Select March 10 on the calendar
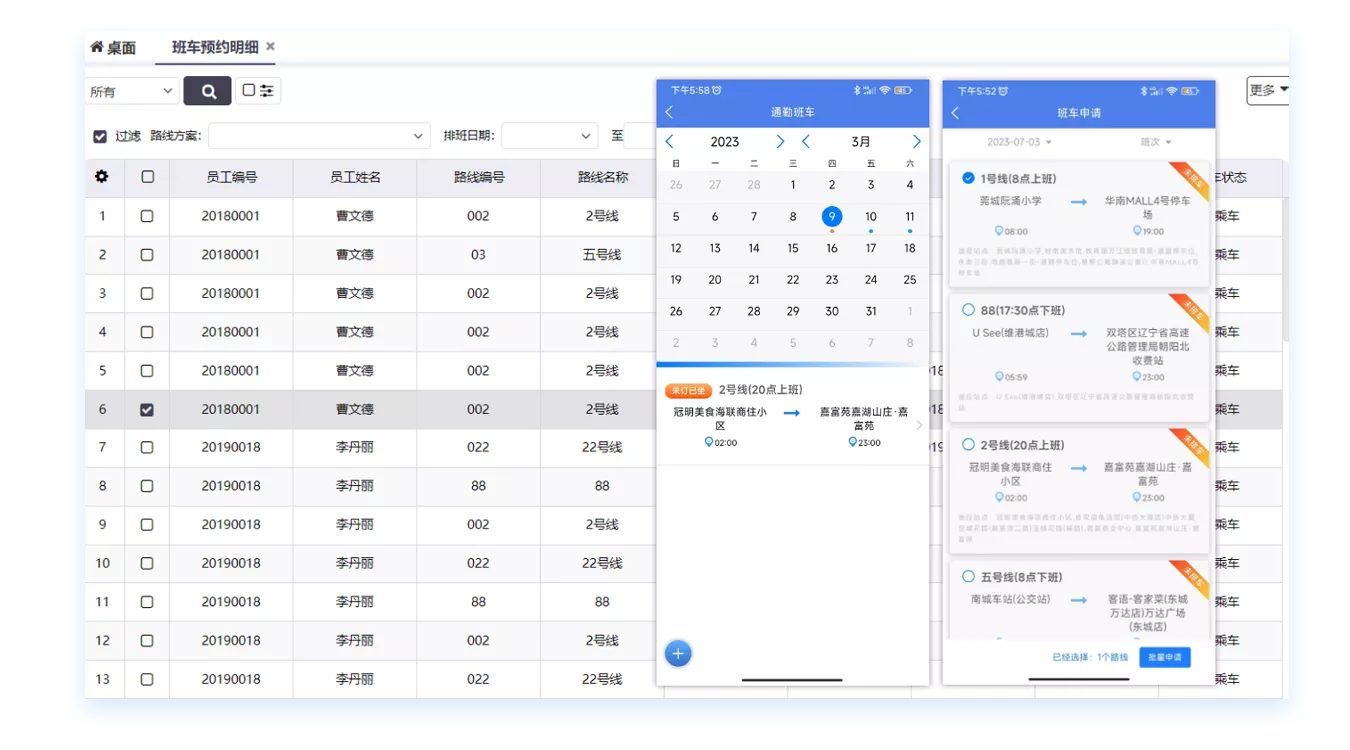Viewport: 1350px width, 750px height. pos(871,216)
